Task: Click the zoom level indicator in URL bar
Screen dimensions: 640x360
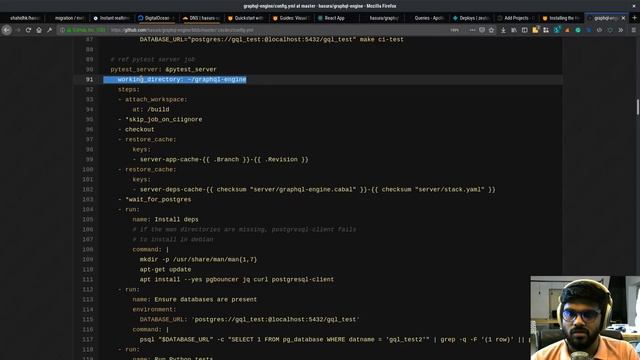Action: [x=454, y=30]
